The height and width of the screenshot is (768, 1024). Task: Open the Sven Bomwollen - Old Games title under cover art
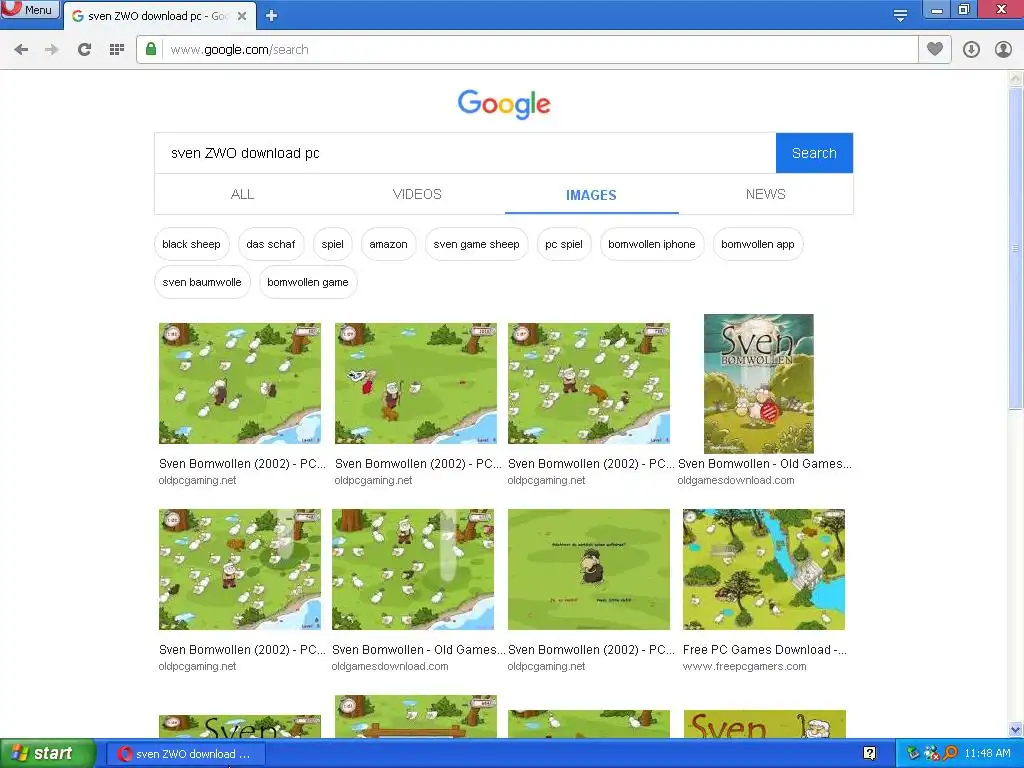click(x=765, y=464)
